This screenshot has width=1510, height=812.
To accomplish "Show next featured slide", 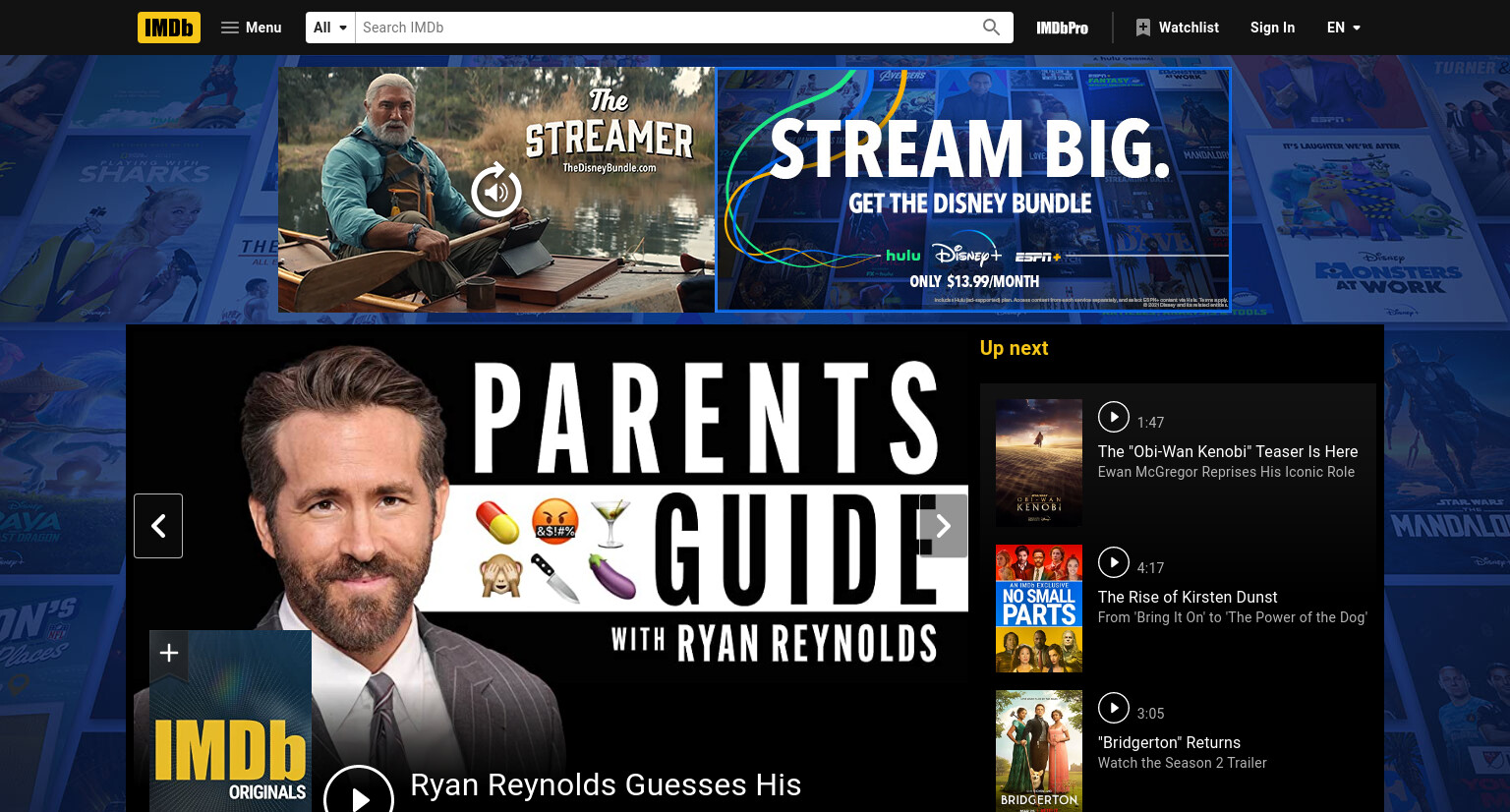I will pos(943,526).
